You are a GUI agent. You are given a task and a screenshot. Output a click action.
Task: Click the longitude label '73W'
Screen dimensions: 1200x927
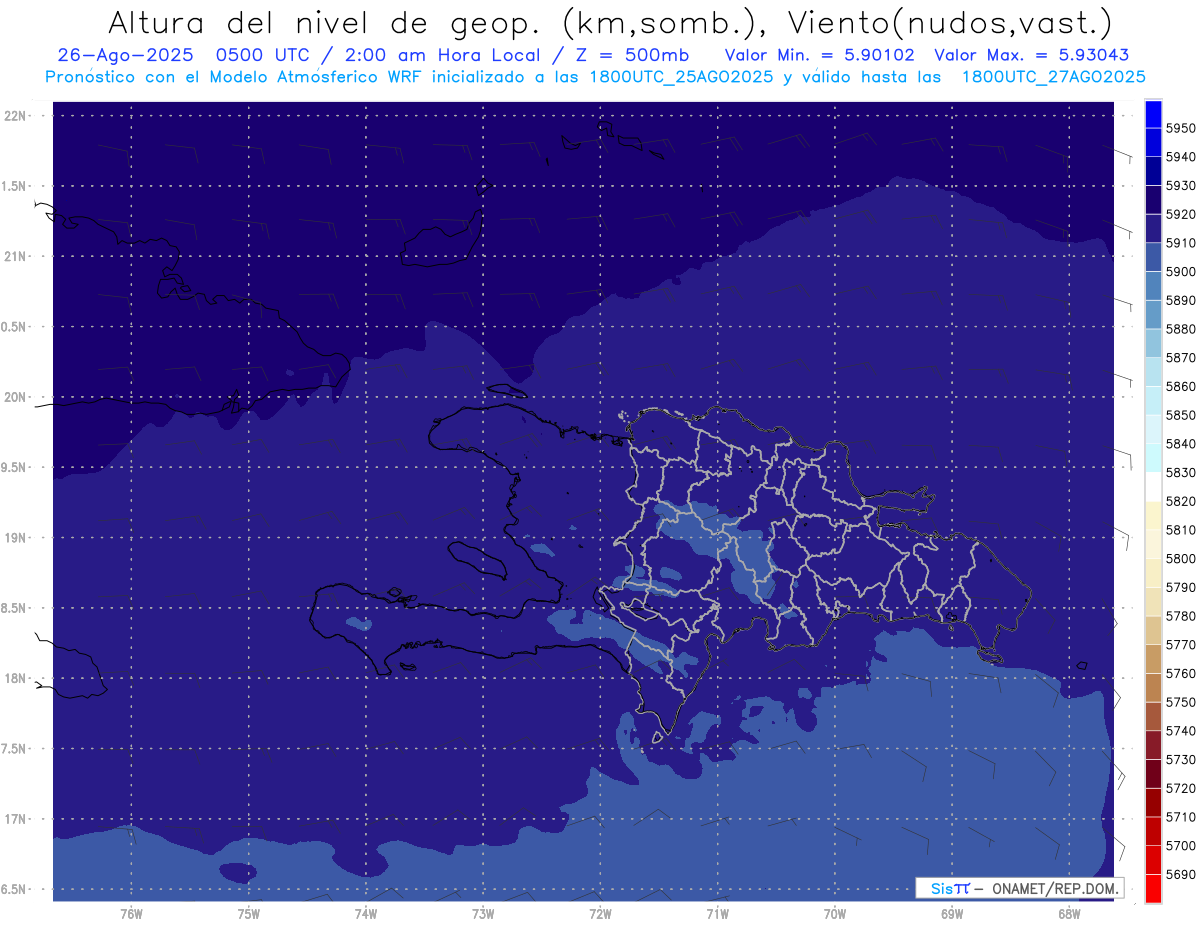click(x=483, y=914)
